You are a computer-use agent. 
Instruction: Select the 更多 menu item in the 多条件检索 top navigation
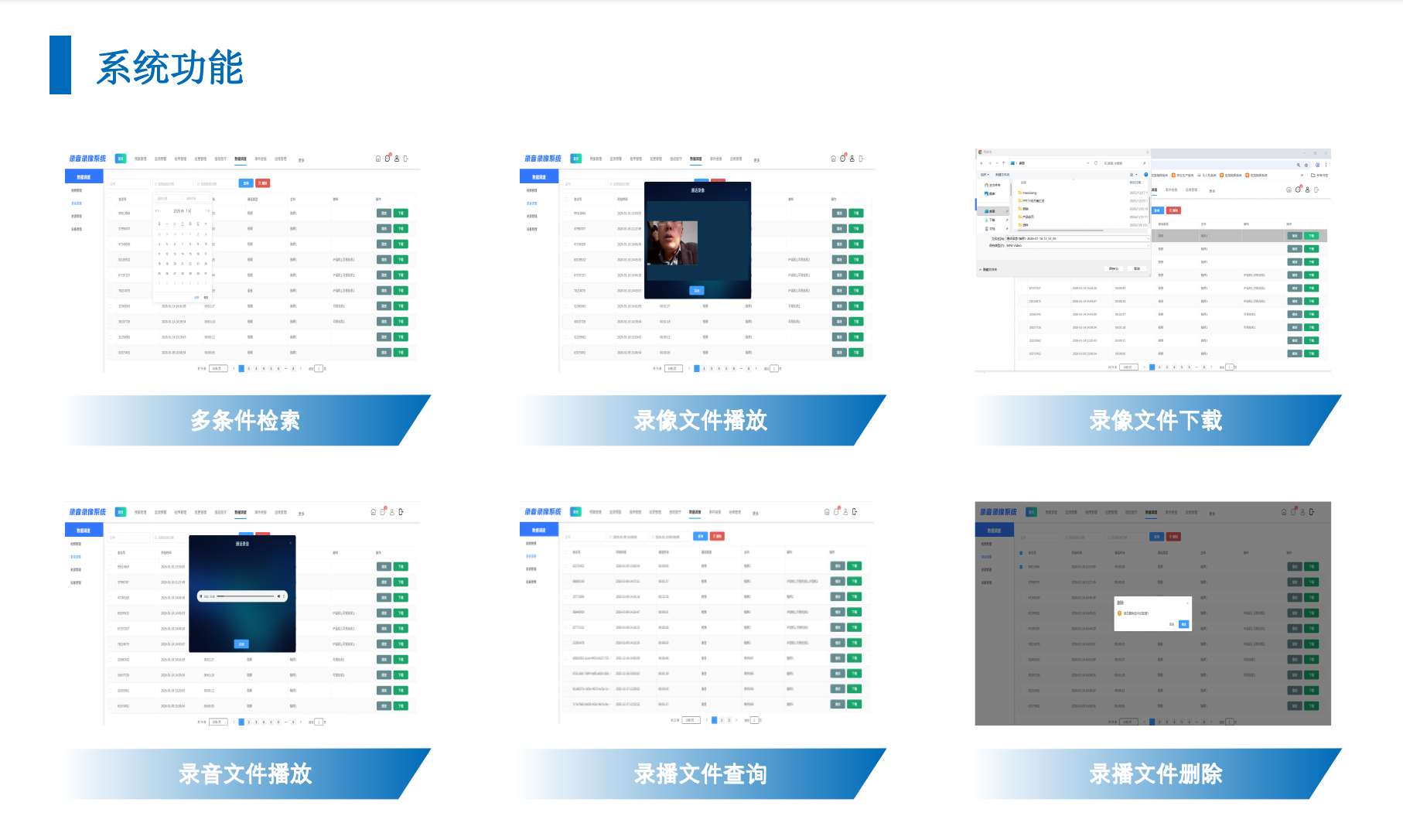click(x=301, y=159)
